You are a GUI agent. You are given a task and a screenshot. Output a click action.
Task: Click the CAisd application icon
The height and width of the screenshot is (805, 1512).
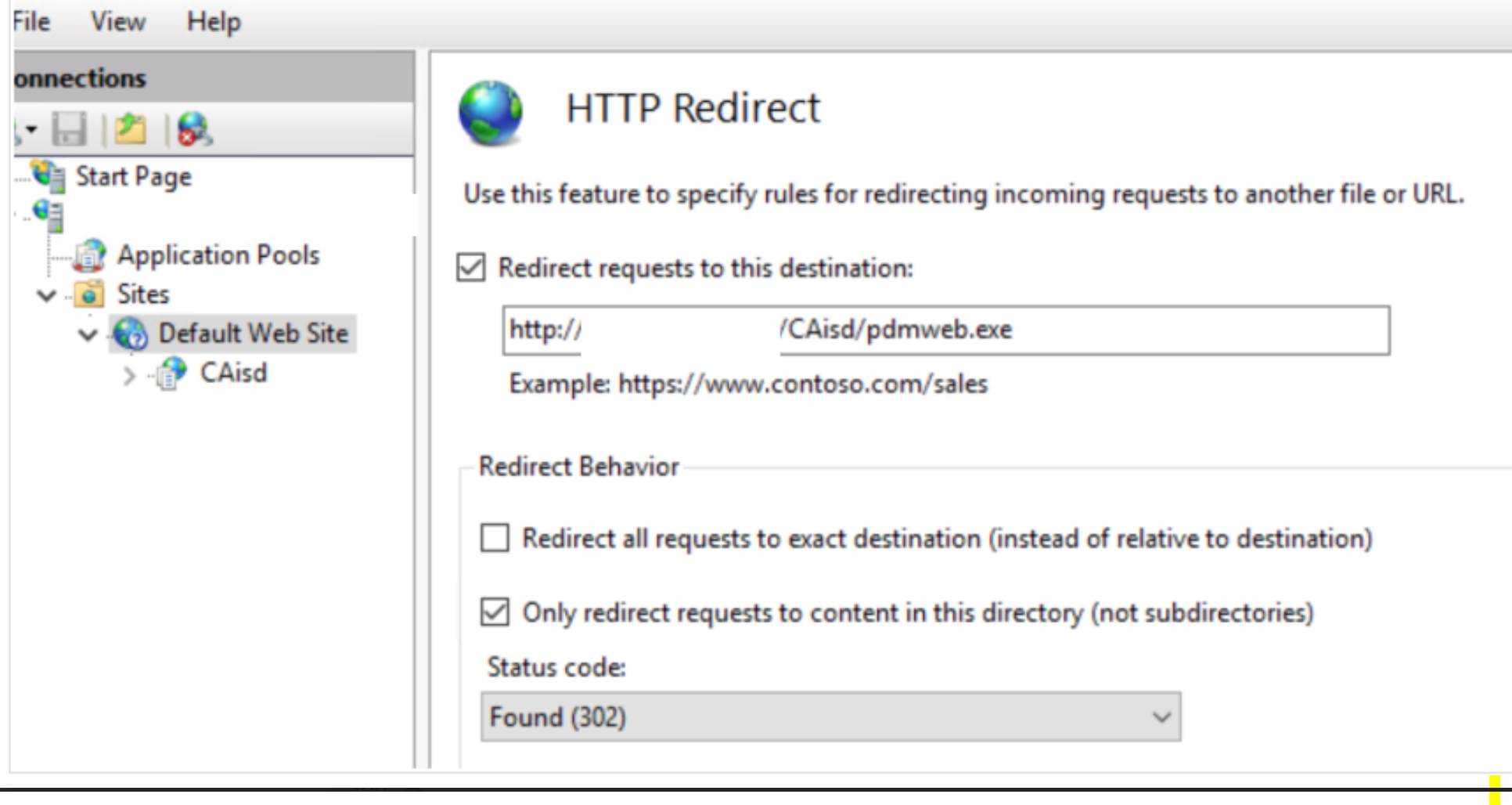pos(171,373)
